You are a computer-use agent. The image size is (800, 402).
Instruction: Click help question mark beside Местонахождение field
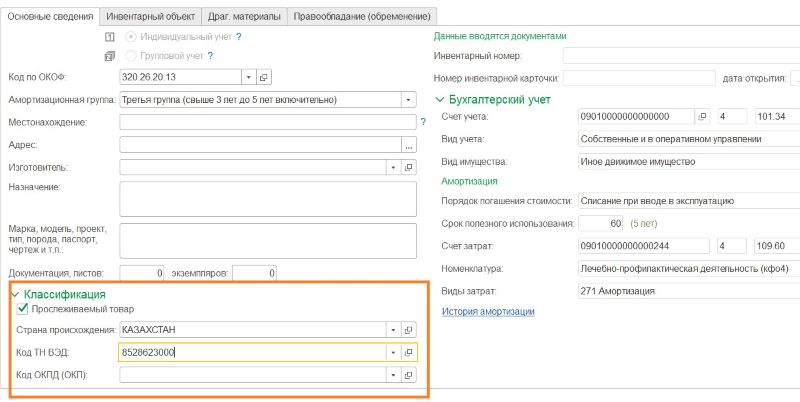(x=424, y=122)
